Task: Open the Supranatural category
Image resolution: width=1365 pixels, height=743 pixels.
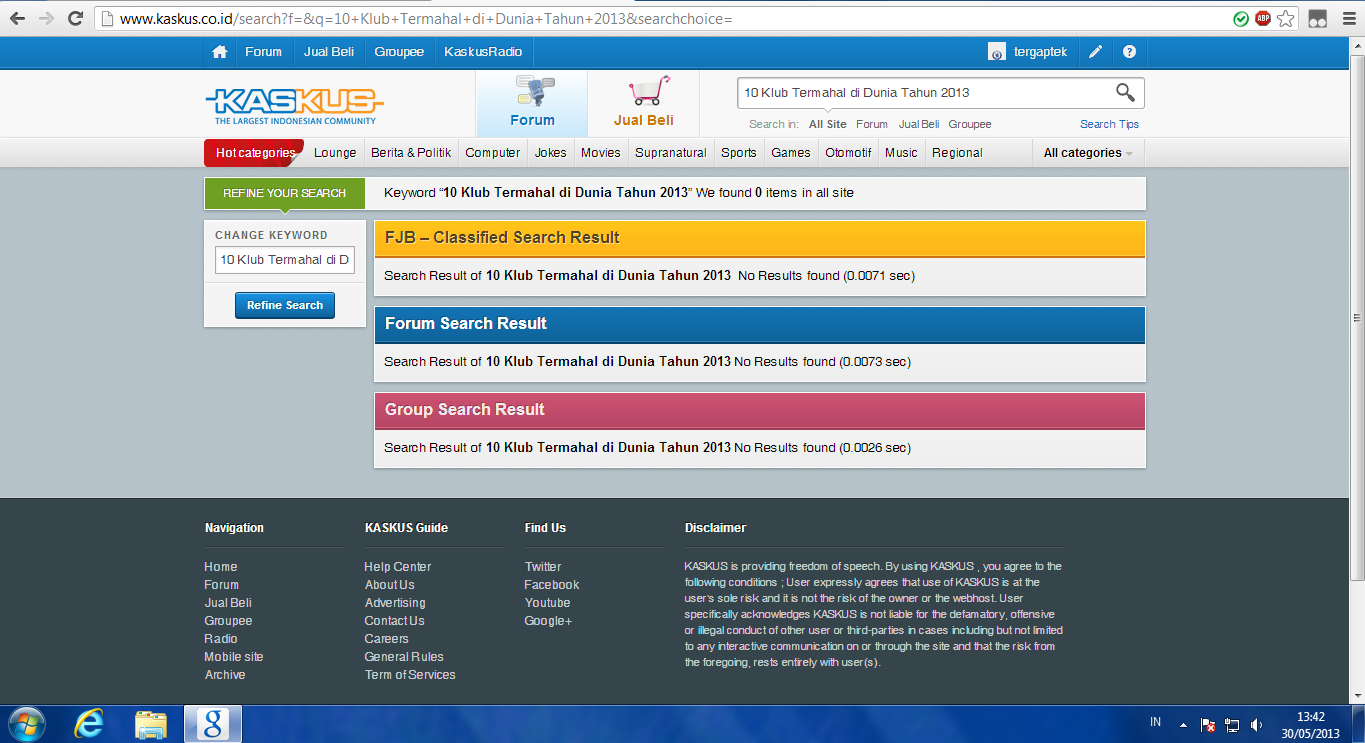Action: pos(671,153)
